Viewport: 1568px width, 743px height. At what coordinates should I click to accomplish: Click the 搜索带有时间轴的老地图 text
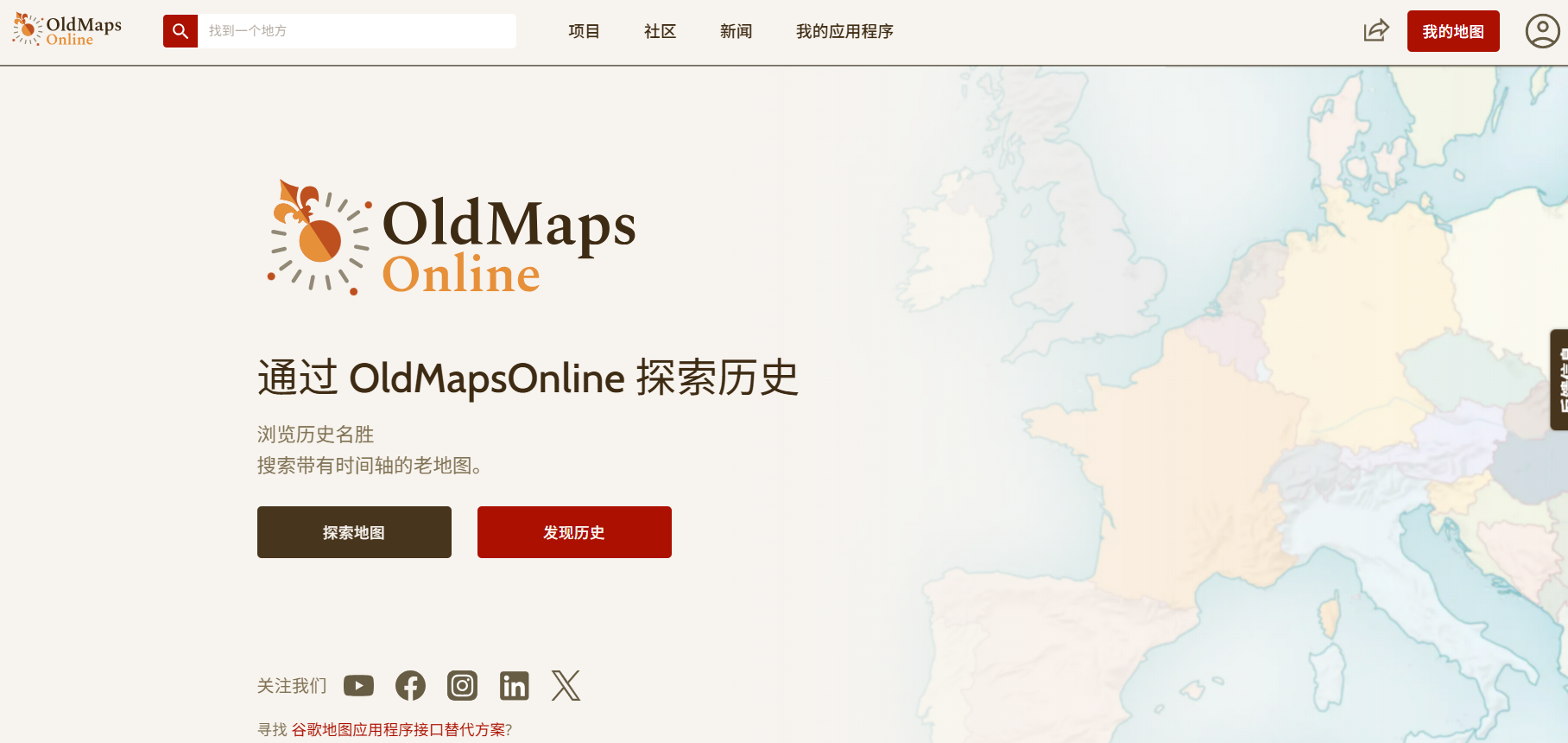point(370,466)
